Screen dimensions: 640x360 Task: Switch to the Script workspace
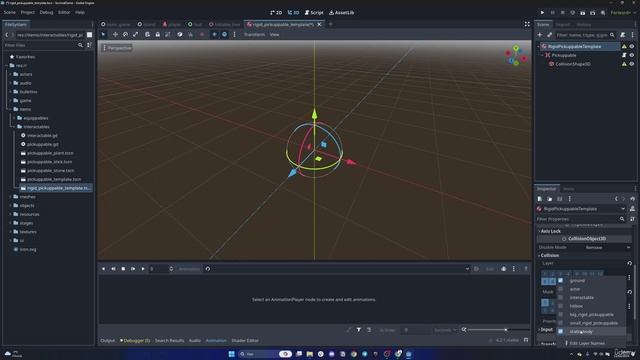point(314,13)
